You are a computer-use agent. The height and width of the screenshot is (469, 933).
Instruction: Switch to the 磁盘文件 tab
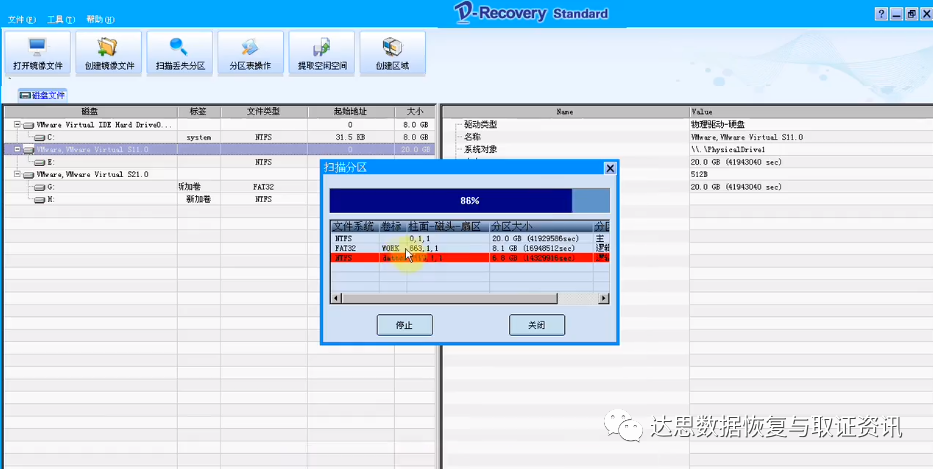(x=43, y=95)
